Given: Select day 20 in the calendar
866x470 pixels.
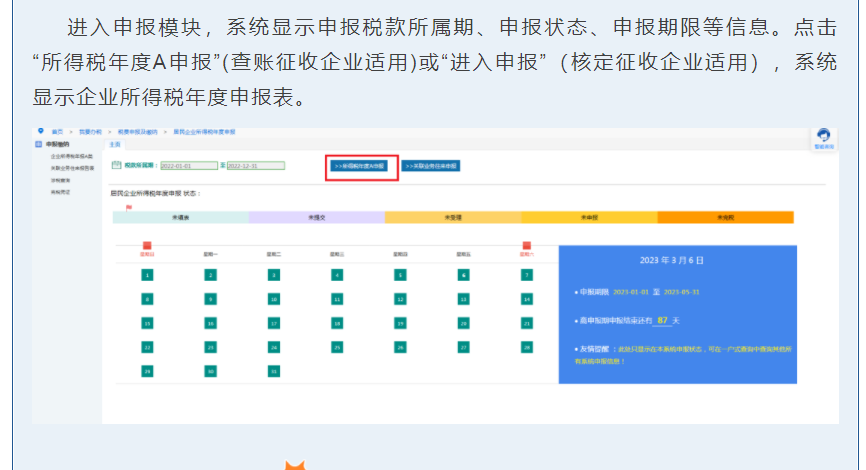Looking at the screenshot, I should [x=463, y=324].
